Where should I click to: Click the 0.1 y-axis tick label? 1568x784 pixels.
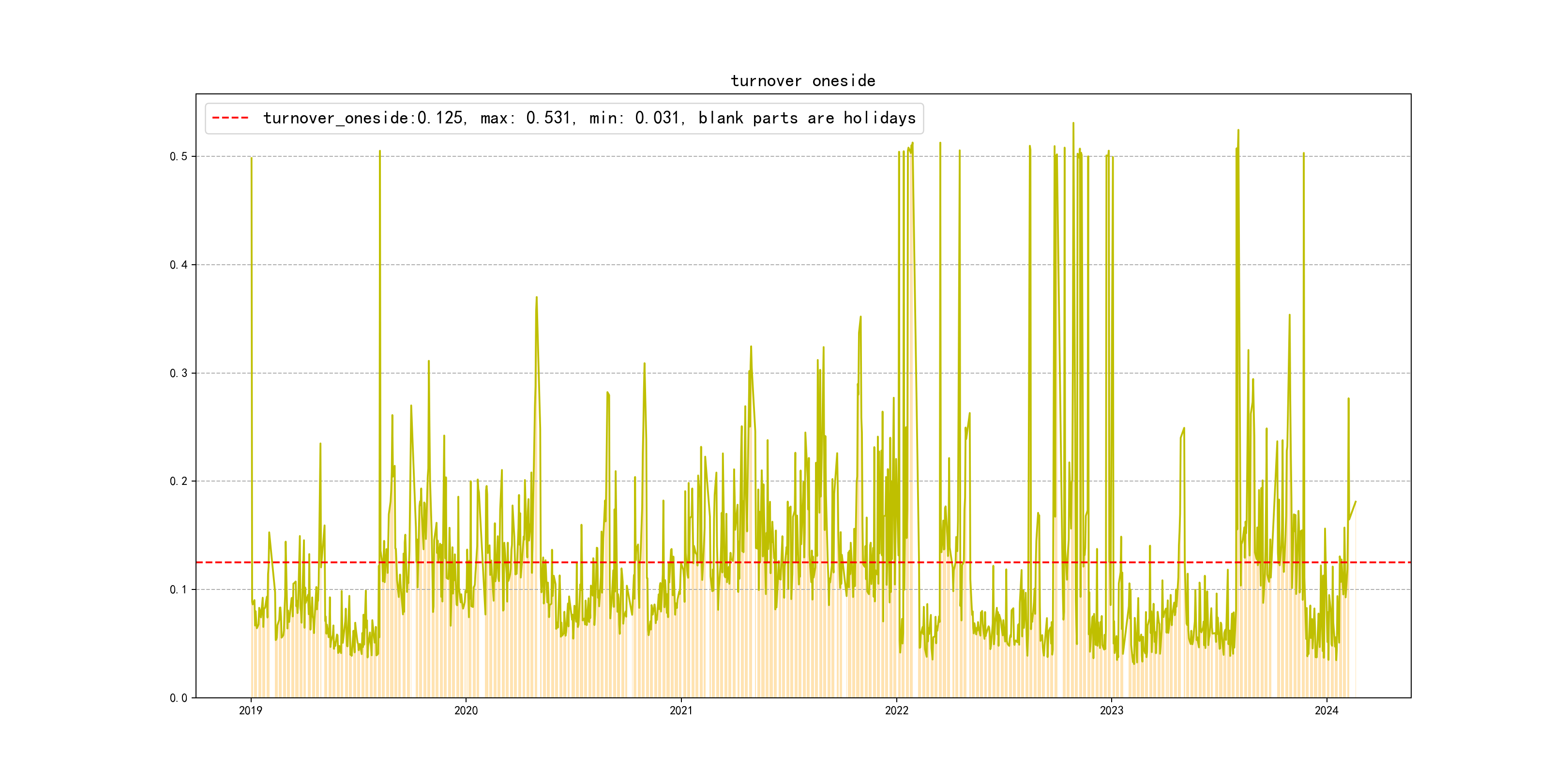[x=179, y=589]
